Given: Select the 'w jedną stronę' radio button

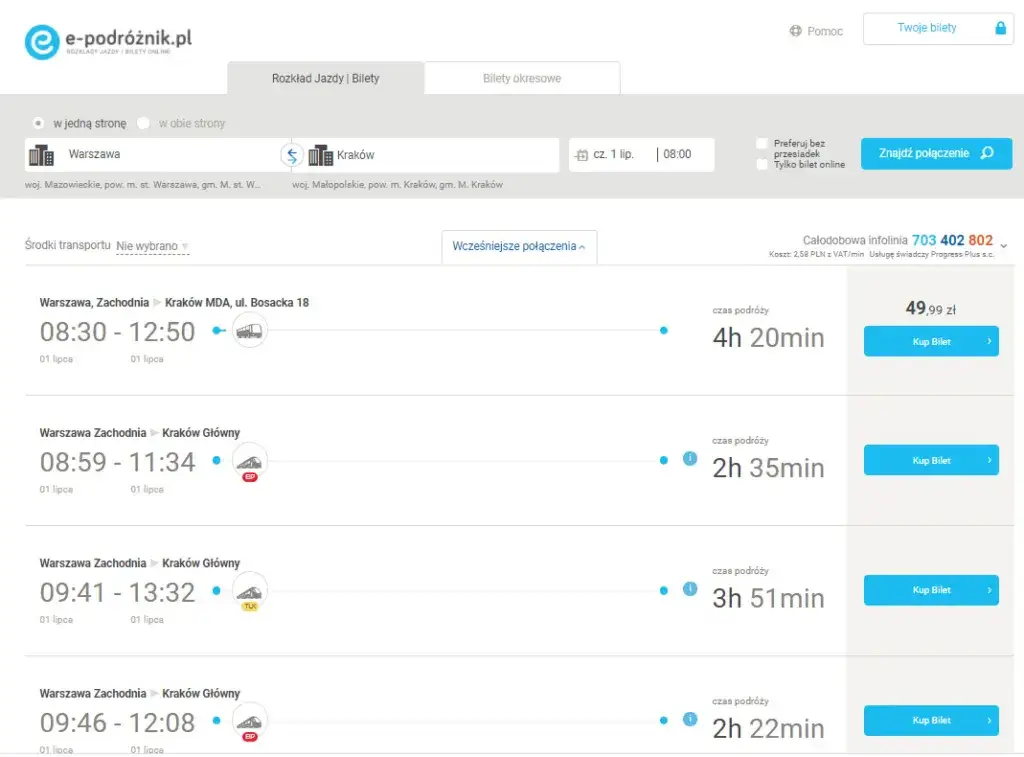Looking at the screenshot, I should pyautogui.click(x=38, y=123).
